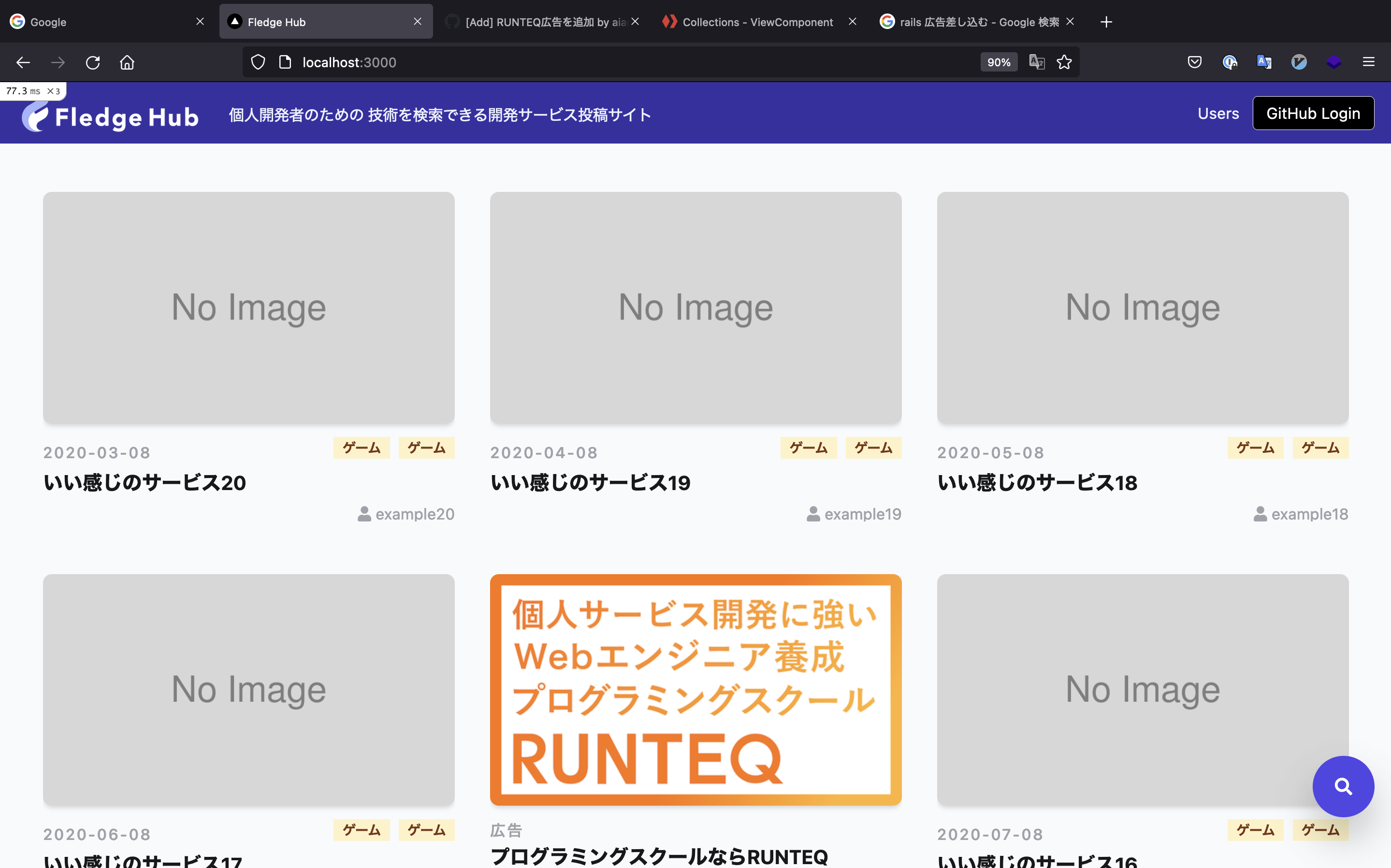Open the tracking protection shield icon

[x=259, y=62]
